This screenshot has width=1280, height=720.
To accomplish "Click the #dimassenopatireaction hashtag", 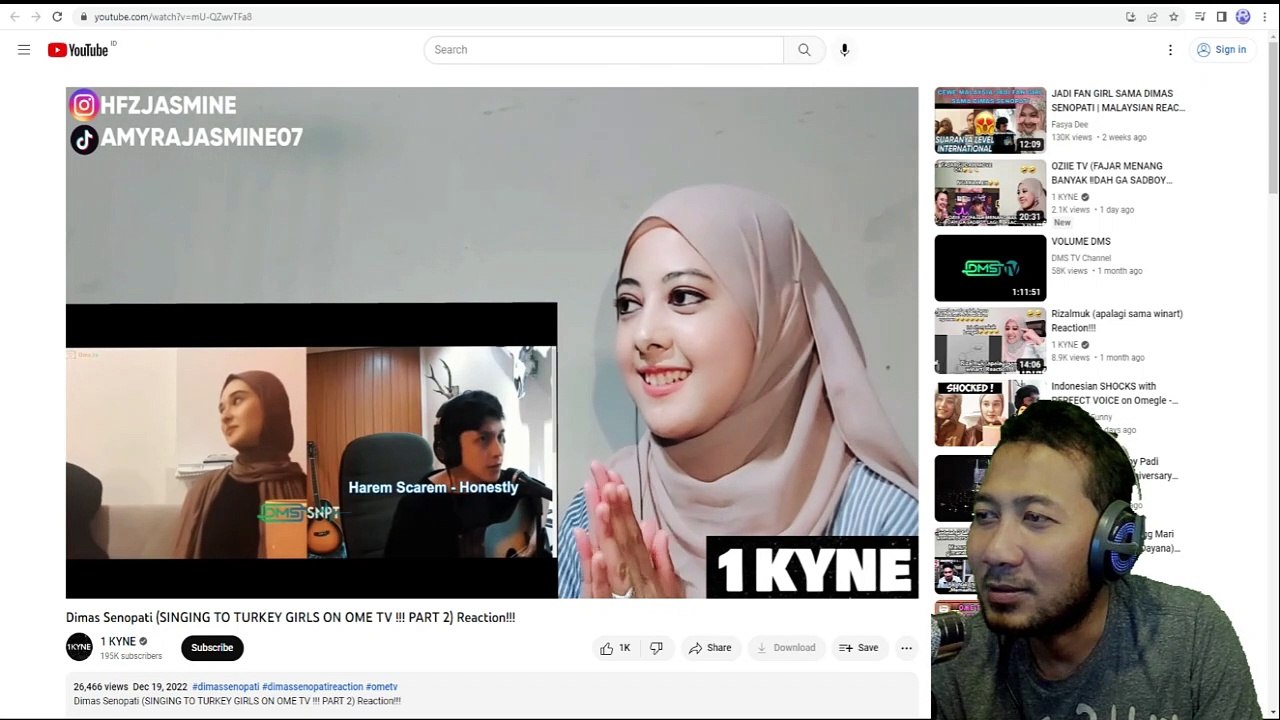I will tap(312, 687).
